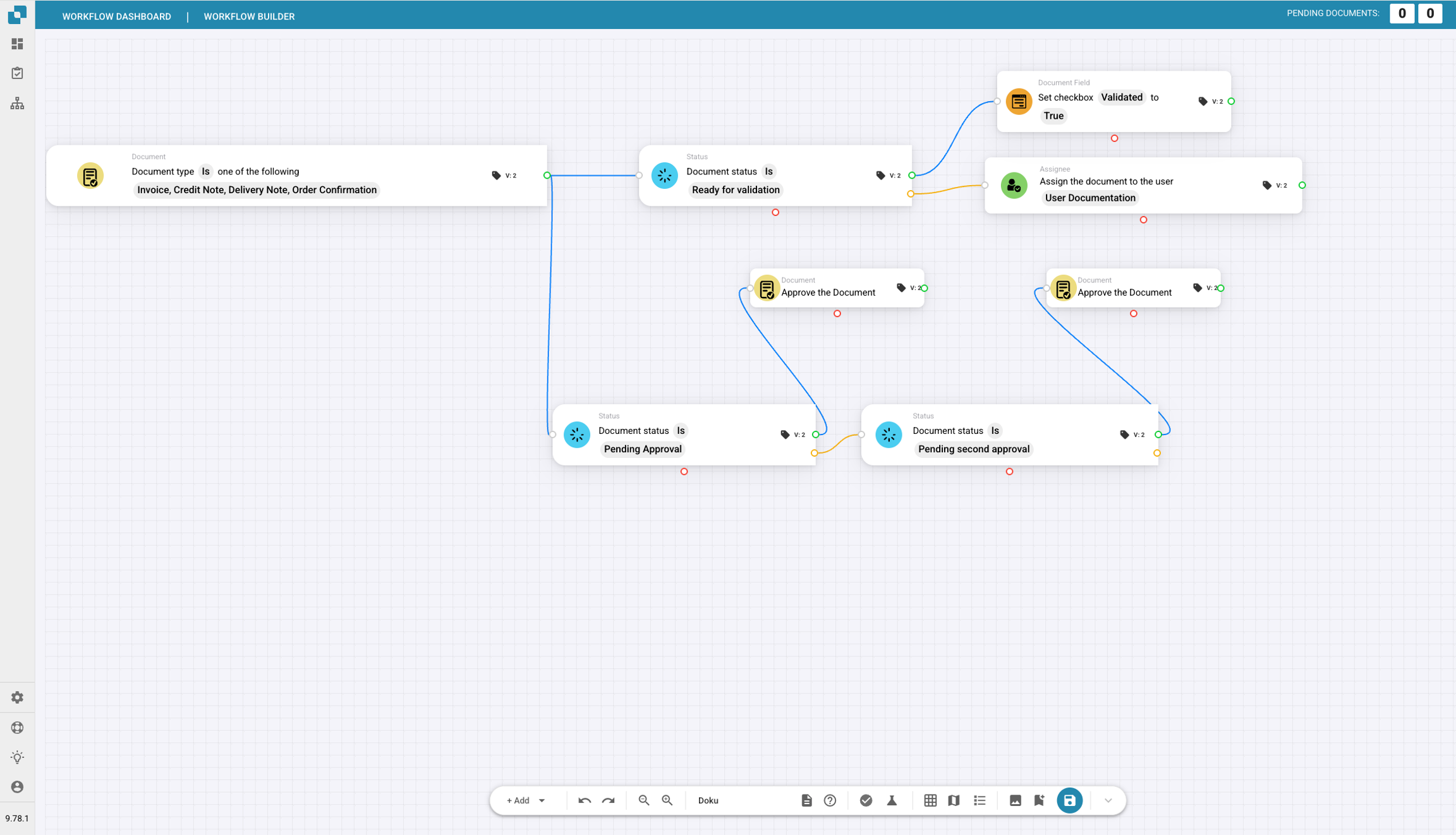Toggle the minimap view

tap(954, 800)
